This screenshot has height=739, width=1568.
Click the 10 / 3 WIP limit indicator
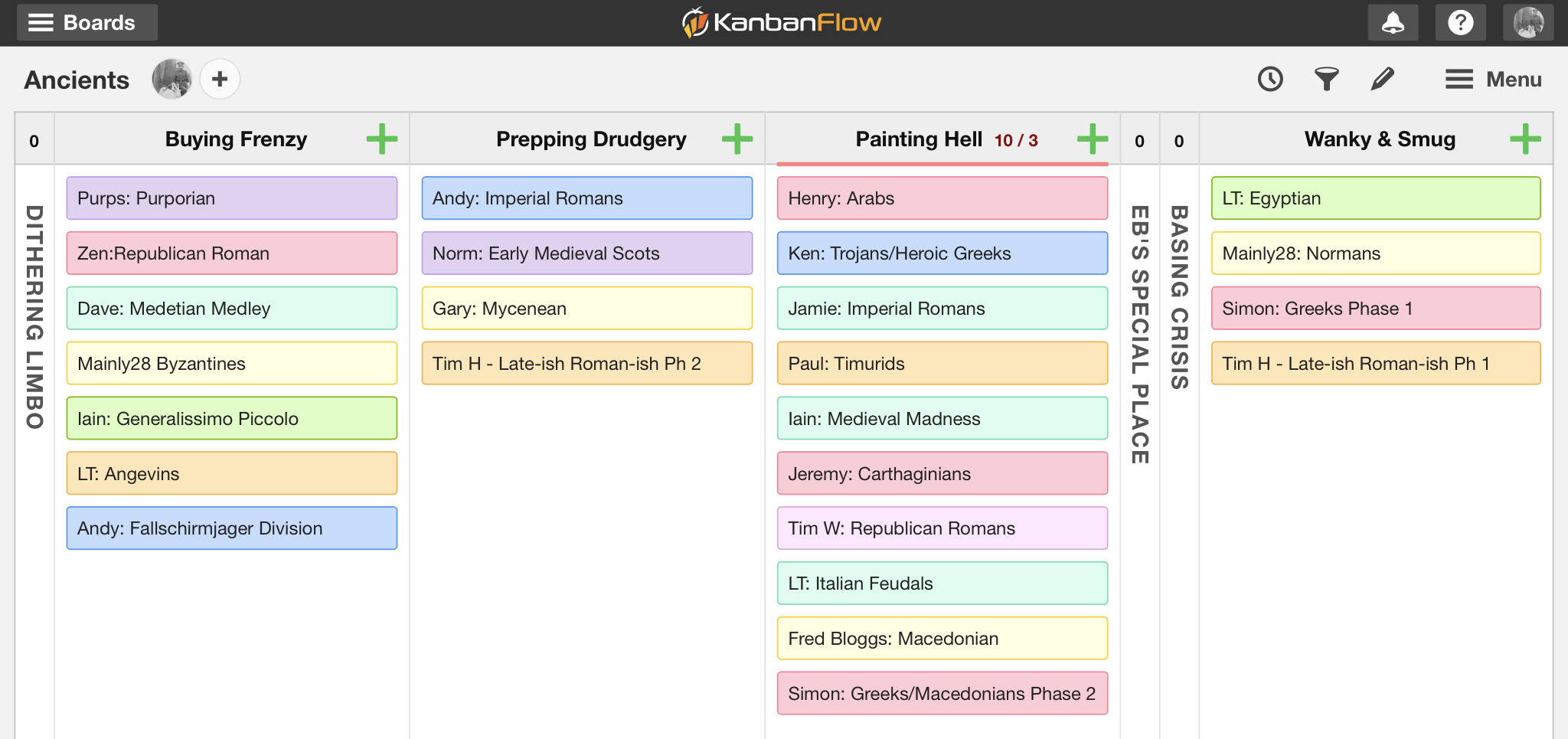click(1016, 140)
